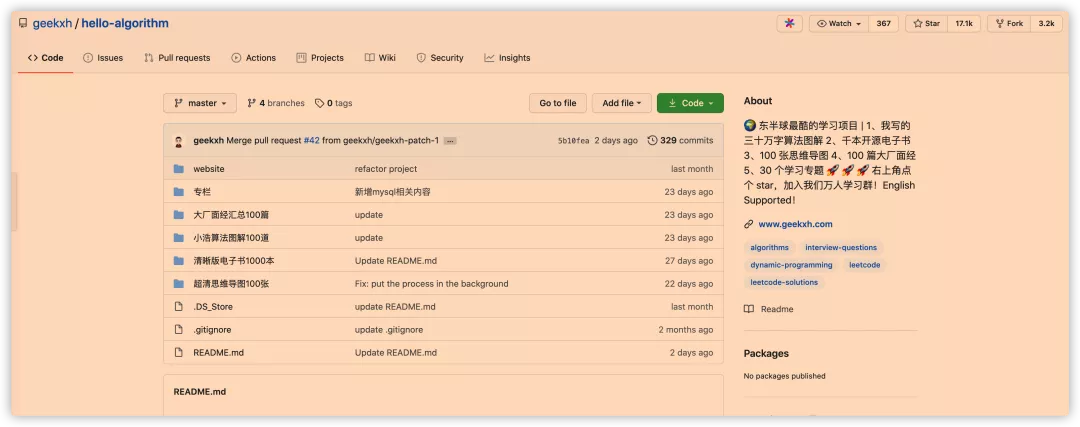The height and width of the screenshot is (427, 1080).
Task: Click the colorful star extension icon button
Action: coord(789,23)
